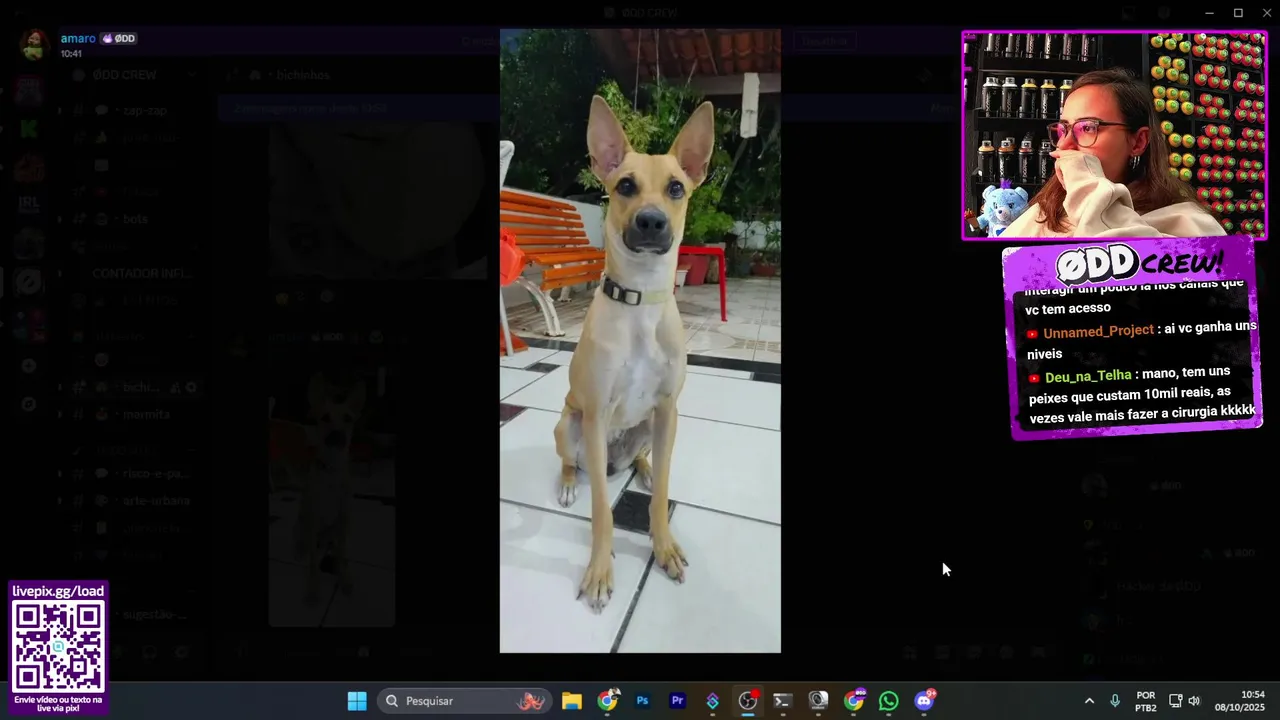This screenshot has height=720, width=1280.
Task: Click amaro's avatar in the image viewer
Action: pyautogui.click(x=34, y=45)
